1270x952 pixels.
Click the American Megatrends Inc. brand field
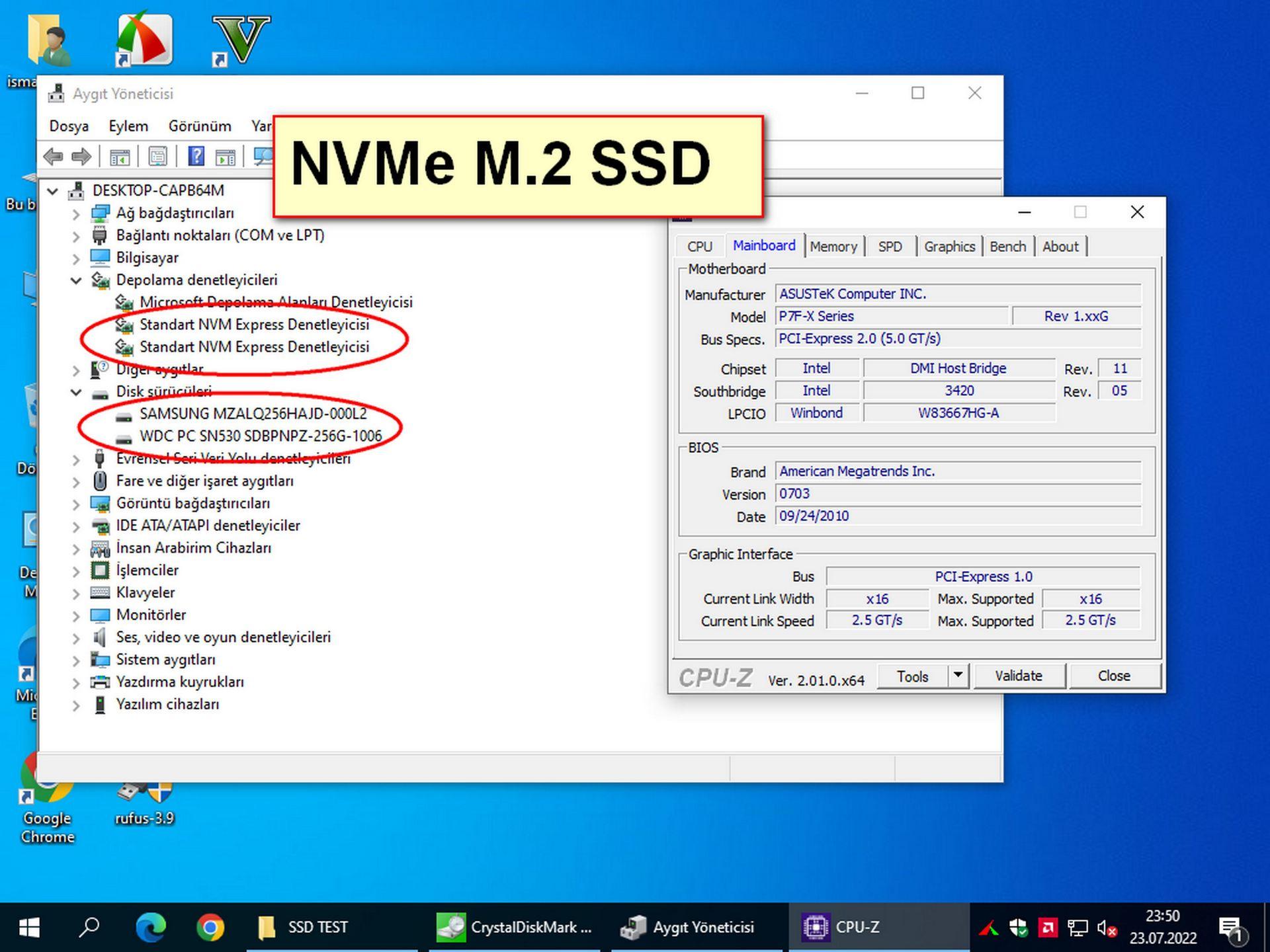(x=958, y=471)
